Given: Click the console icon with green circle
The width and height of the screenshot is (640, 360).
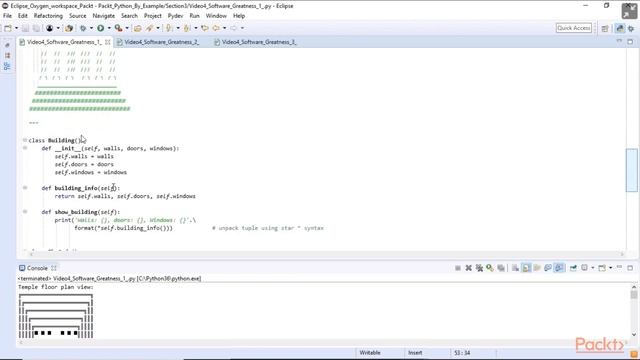Looking at the screenshot, I should coord(490,268).
